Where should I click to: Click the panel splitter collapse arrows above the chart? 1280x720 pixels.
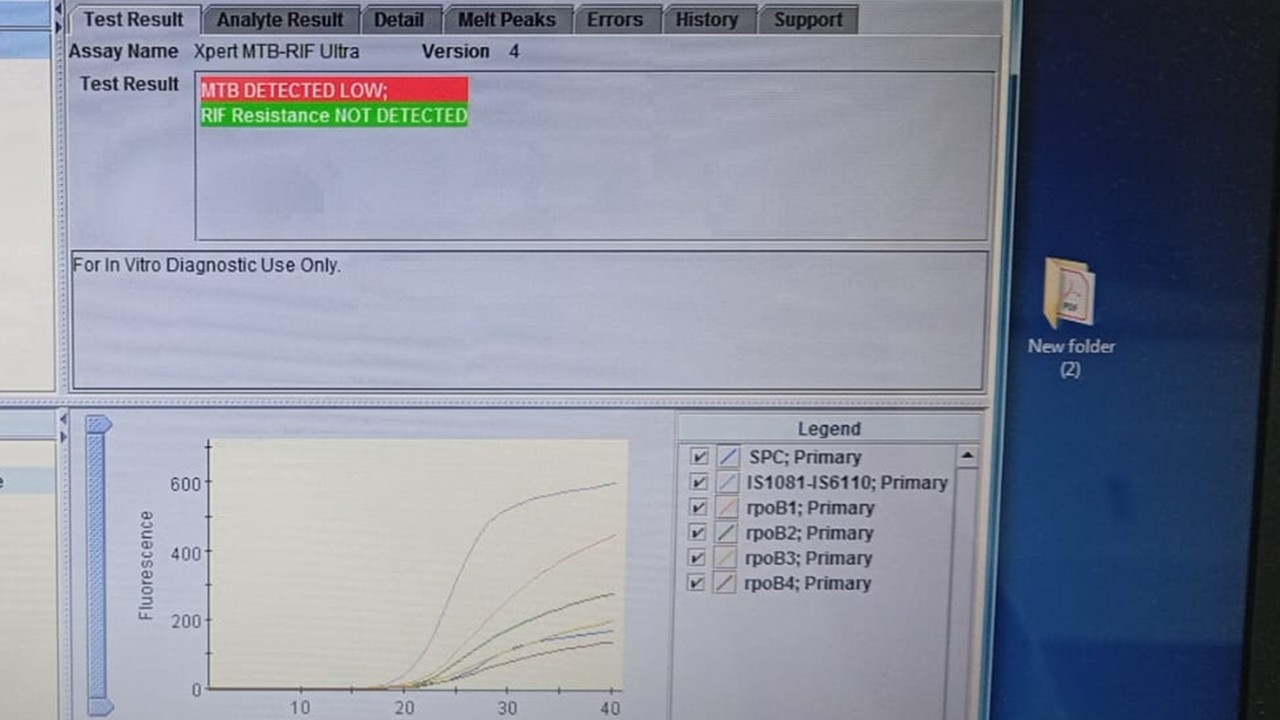[62, 427]
